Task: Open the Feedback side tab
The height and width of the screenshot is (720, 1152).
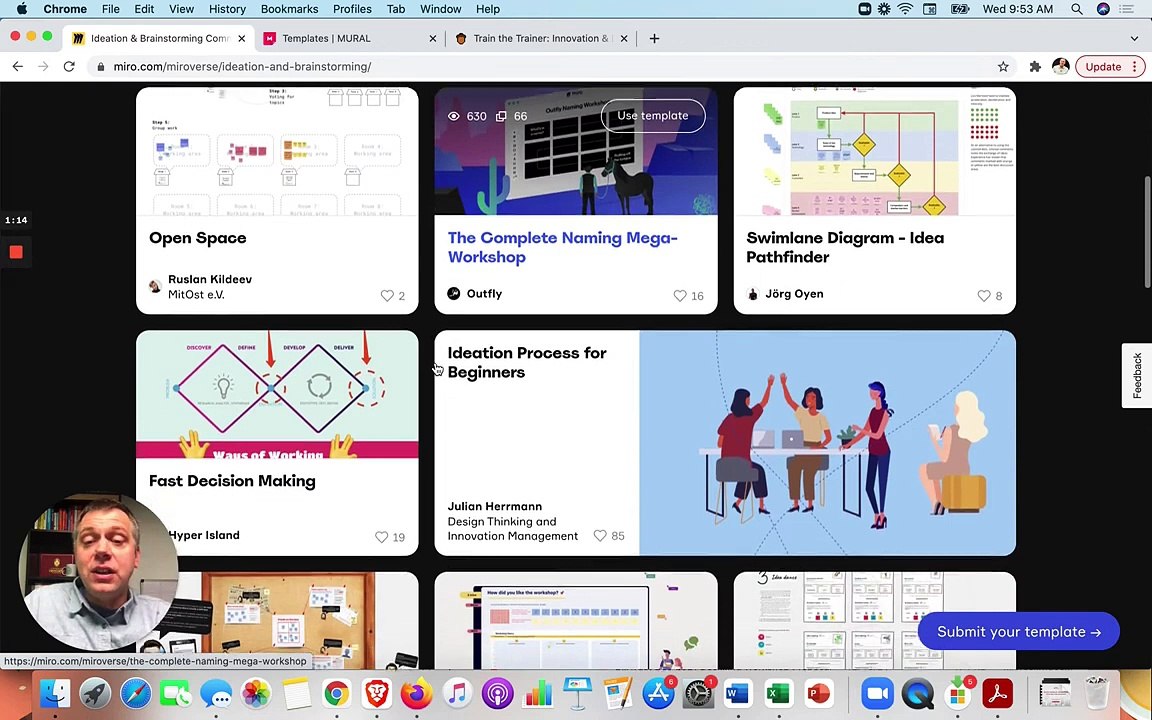Action: click(1137, 376)
